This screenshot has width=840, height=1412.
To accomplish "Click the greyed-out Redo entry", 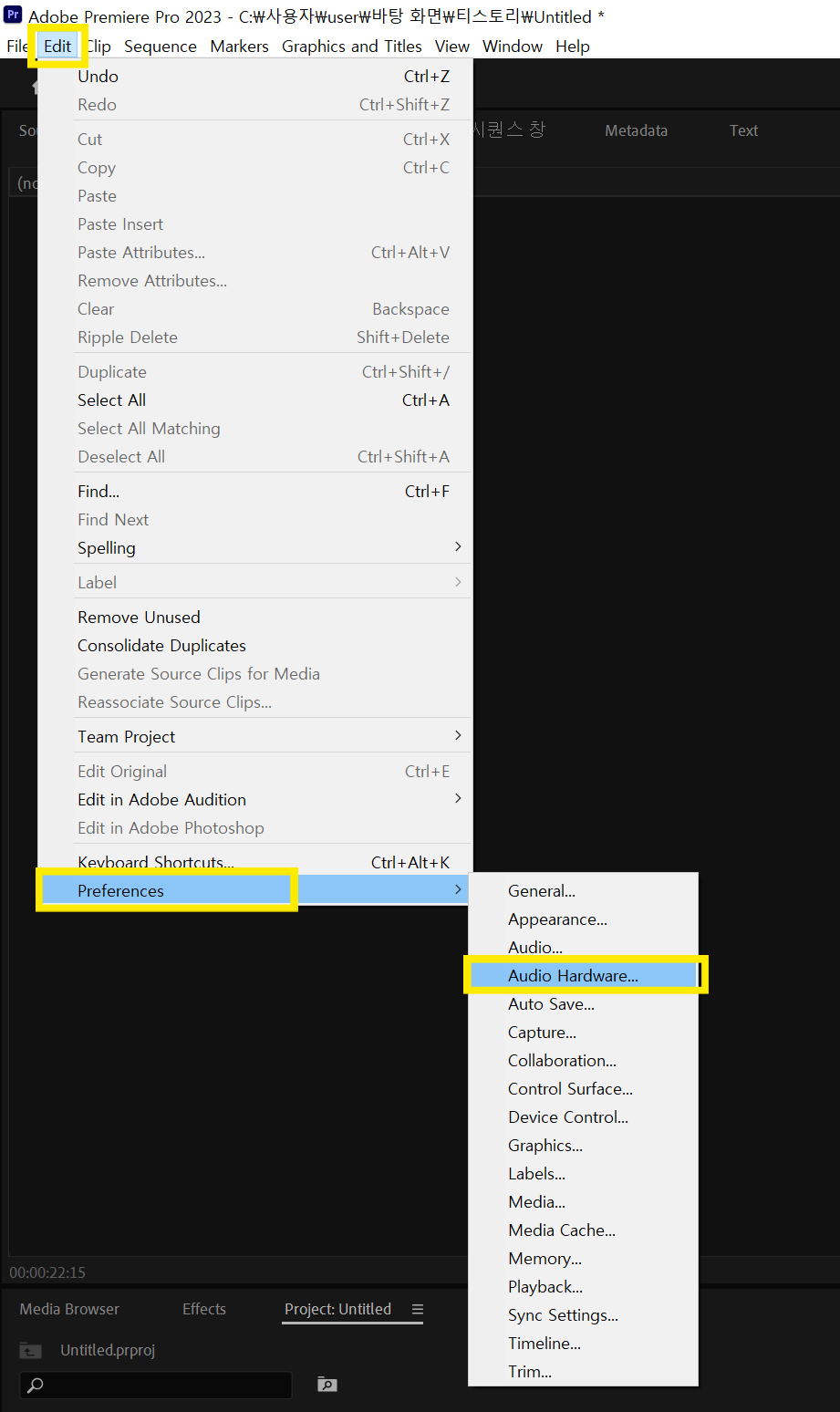I will click(x=255, y=105).
